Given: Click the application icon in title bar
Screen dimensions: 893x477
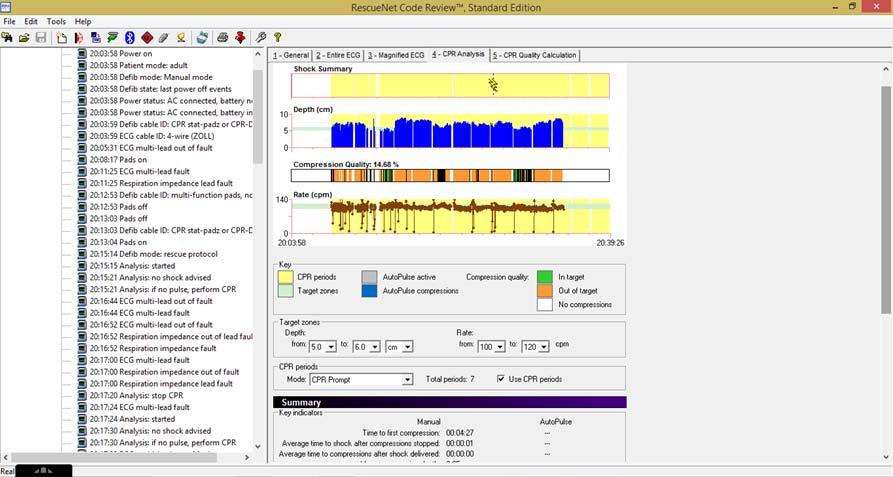Looking at the screenshot, I should point(5,7).
